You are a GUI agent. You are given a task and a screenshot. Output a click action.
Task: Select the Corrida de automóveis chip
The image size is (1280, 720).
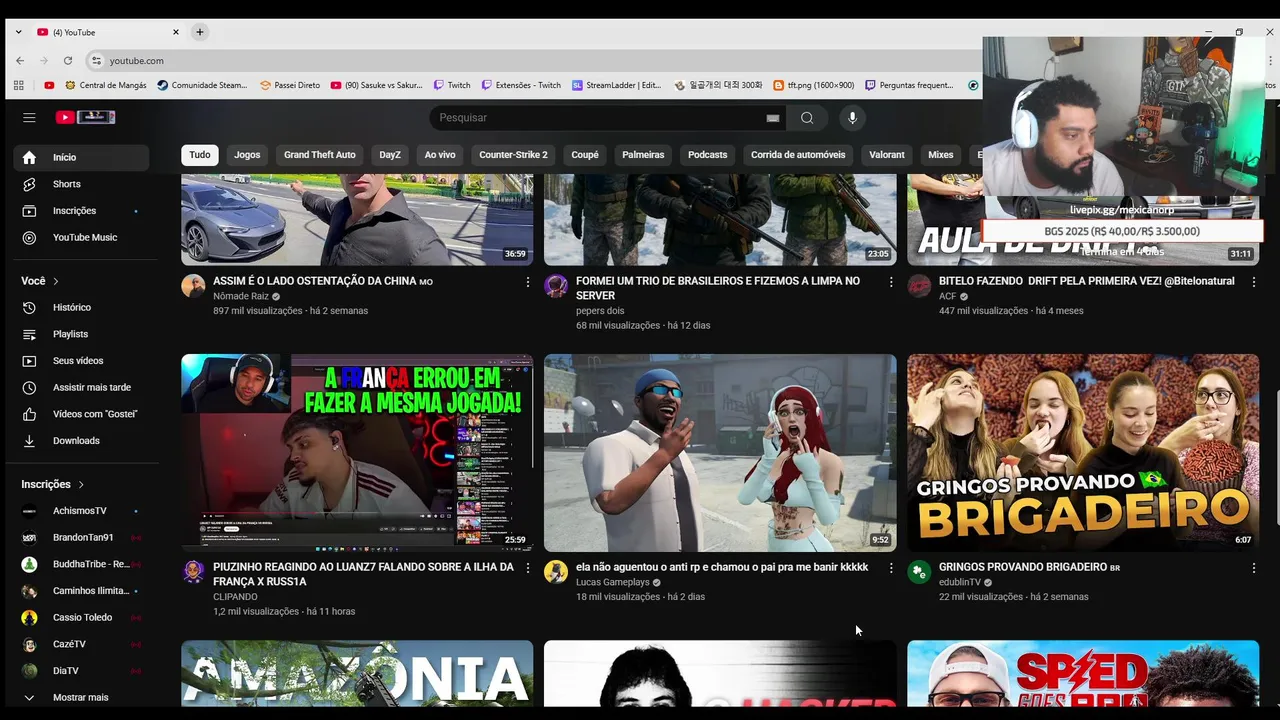pyautogui.click(x=798, y=155)
